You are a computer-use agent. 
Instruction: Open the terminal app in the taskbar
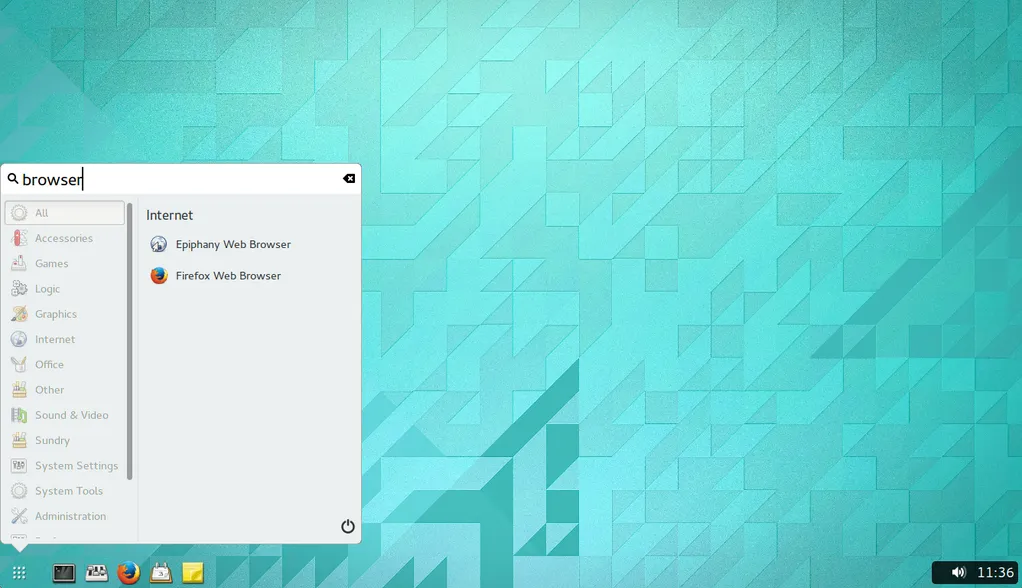tap(64, 572)
